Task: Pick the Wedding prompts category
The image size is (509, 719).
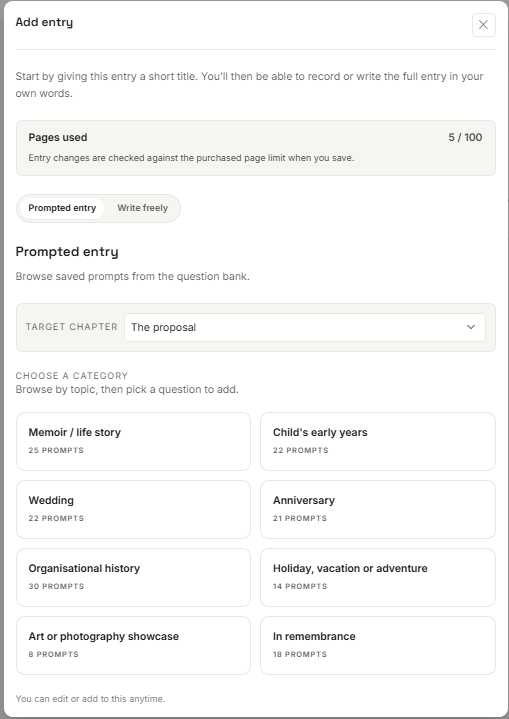Action: (x=133, y=509)
